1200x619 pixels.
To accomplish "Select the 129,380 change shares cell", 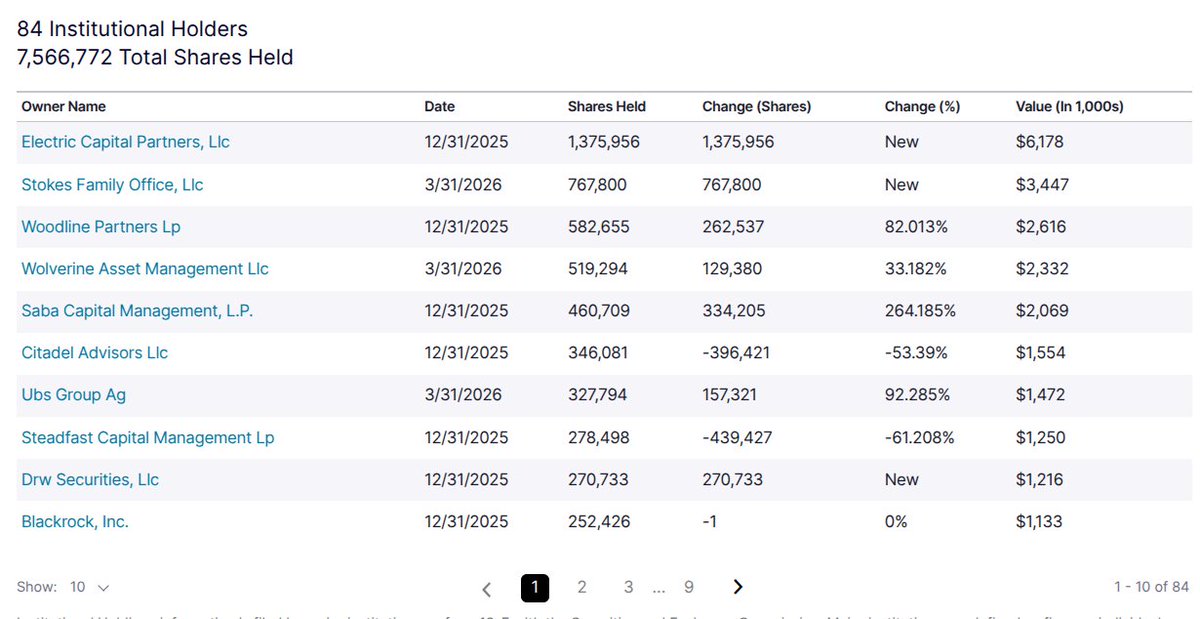I will 733,269.
